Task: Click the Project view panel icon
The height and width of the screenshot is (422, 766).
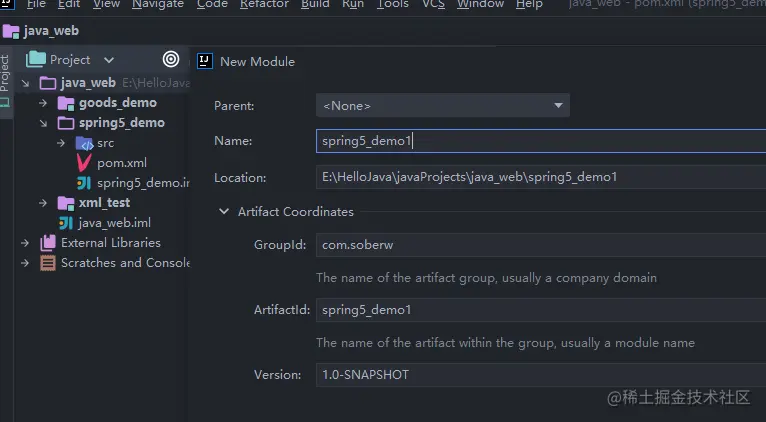Action: pos(36,60)
